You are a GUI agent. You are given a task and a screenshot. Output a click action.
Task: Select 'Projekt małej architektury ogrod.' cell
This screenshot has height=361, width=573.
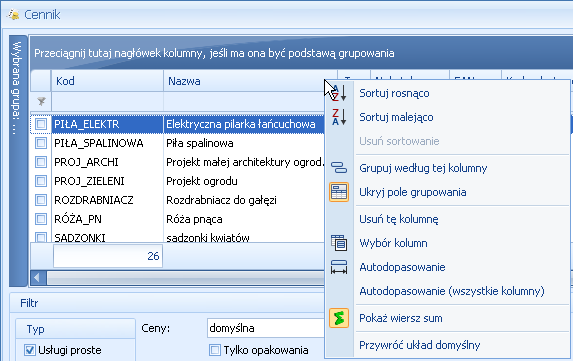pos(244,162)
